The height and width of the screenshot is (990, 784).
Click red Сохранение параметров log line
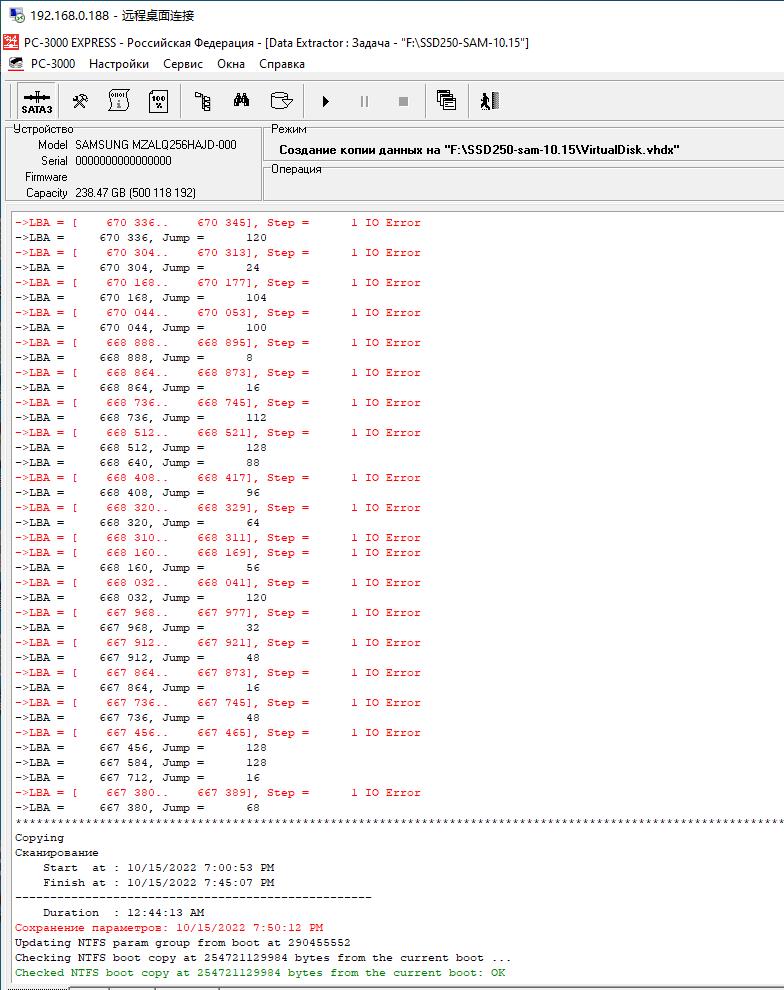click(169, 927)
